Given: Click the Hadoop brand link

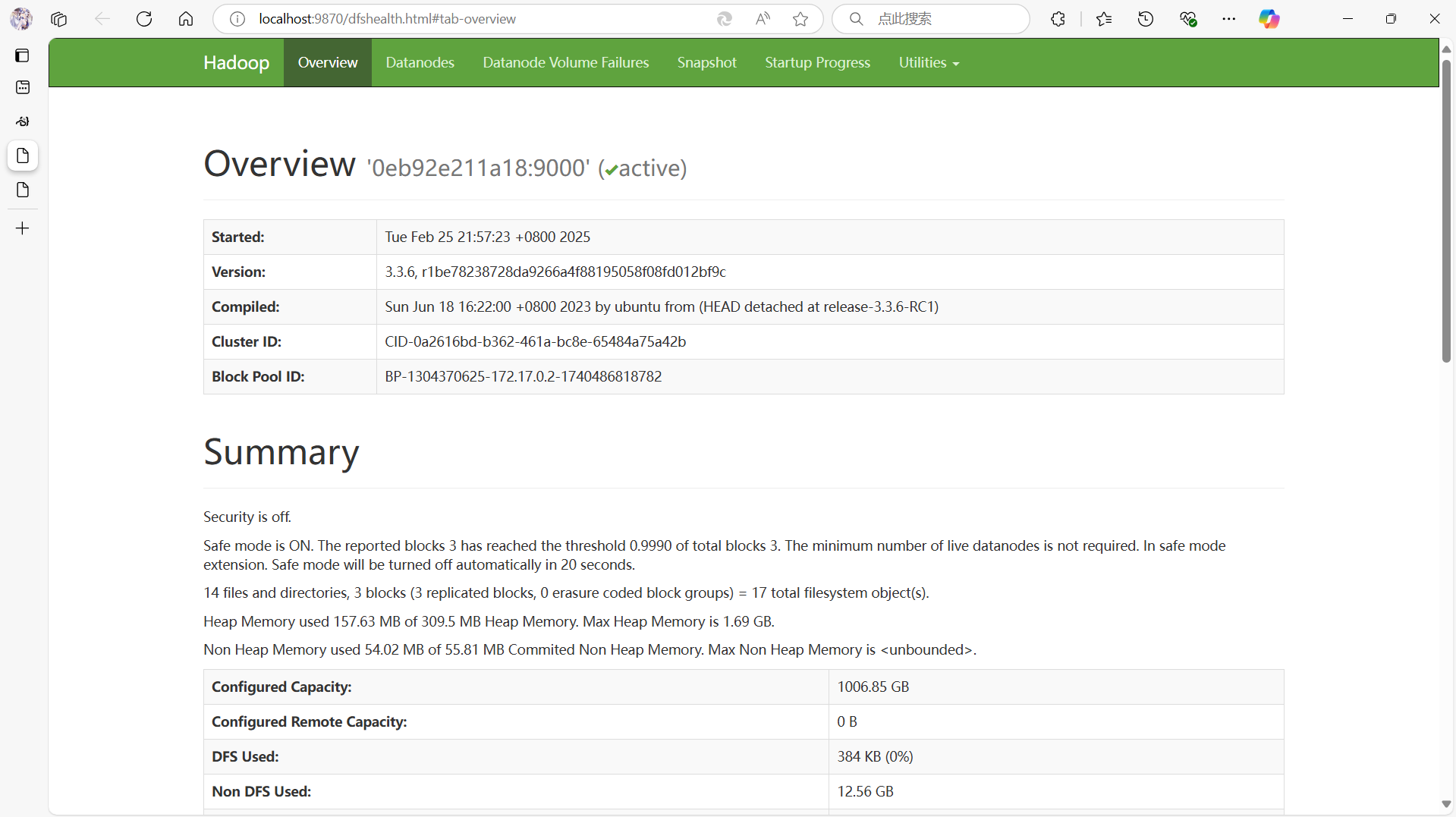Looking at the screenshot, I should (236, 63).
